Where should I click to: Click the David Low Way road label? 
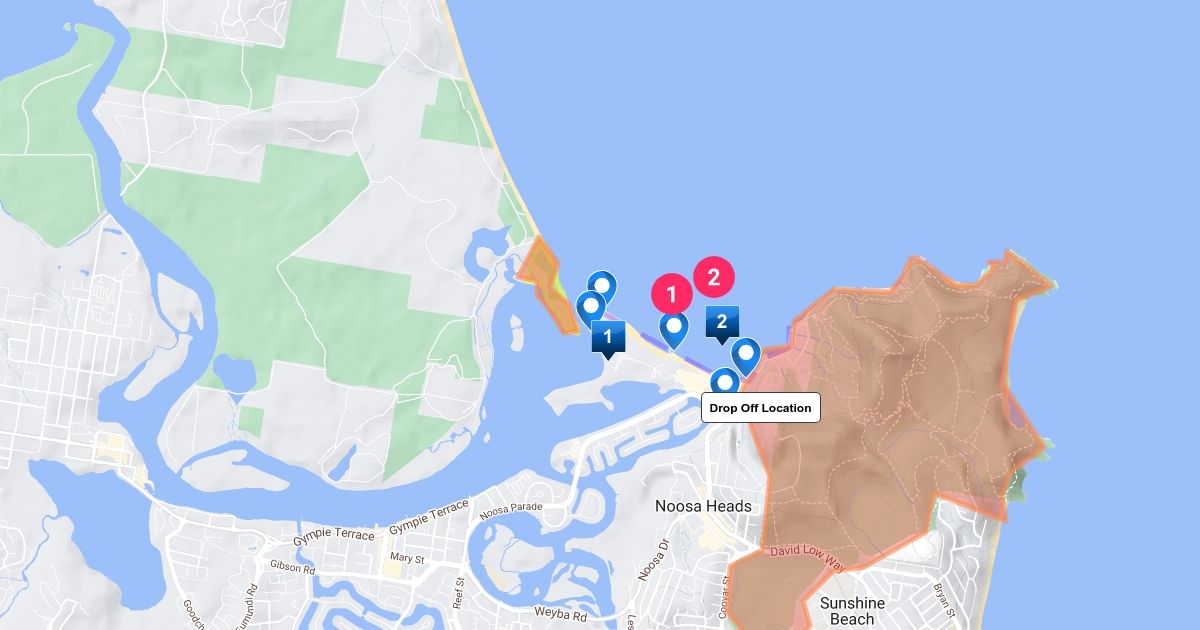click(x=808, y=558)
